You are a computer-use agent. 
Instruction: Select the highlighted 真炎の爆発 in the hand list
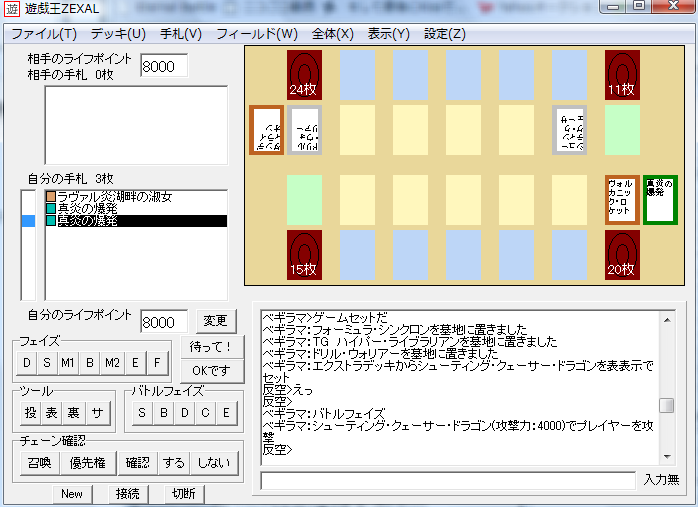(x=136, y=221)
